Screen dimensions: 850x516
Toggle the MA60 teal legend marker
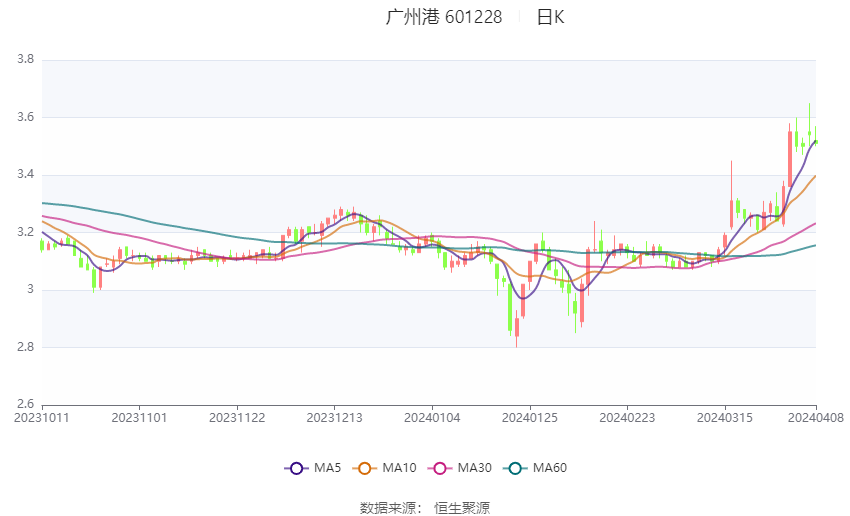pyautogui.click(x=516, y=468)
